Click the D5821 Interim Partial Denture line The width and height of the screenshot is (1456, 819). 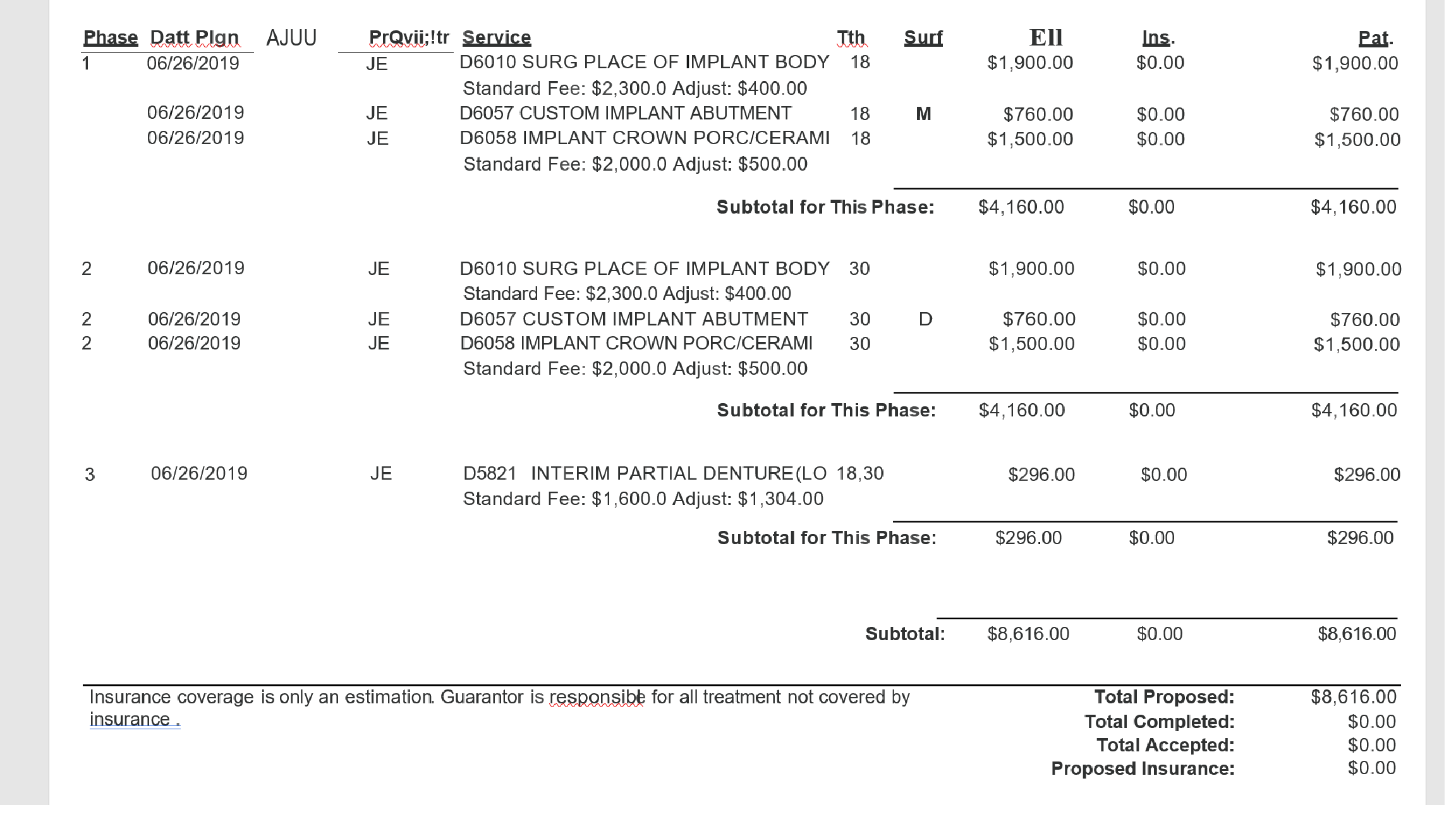[x=644, y=473]
